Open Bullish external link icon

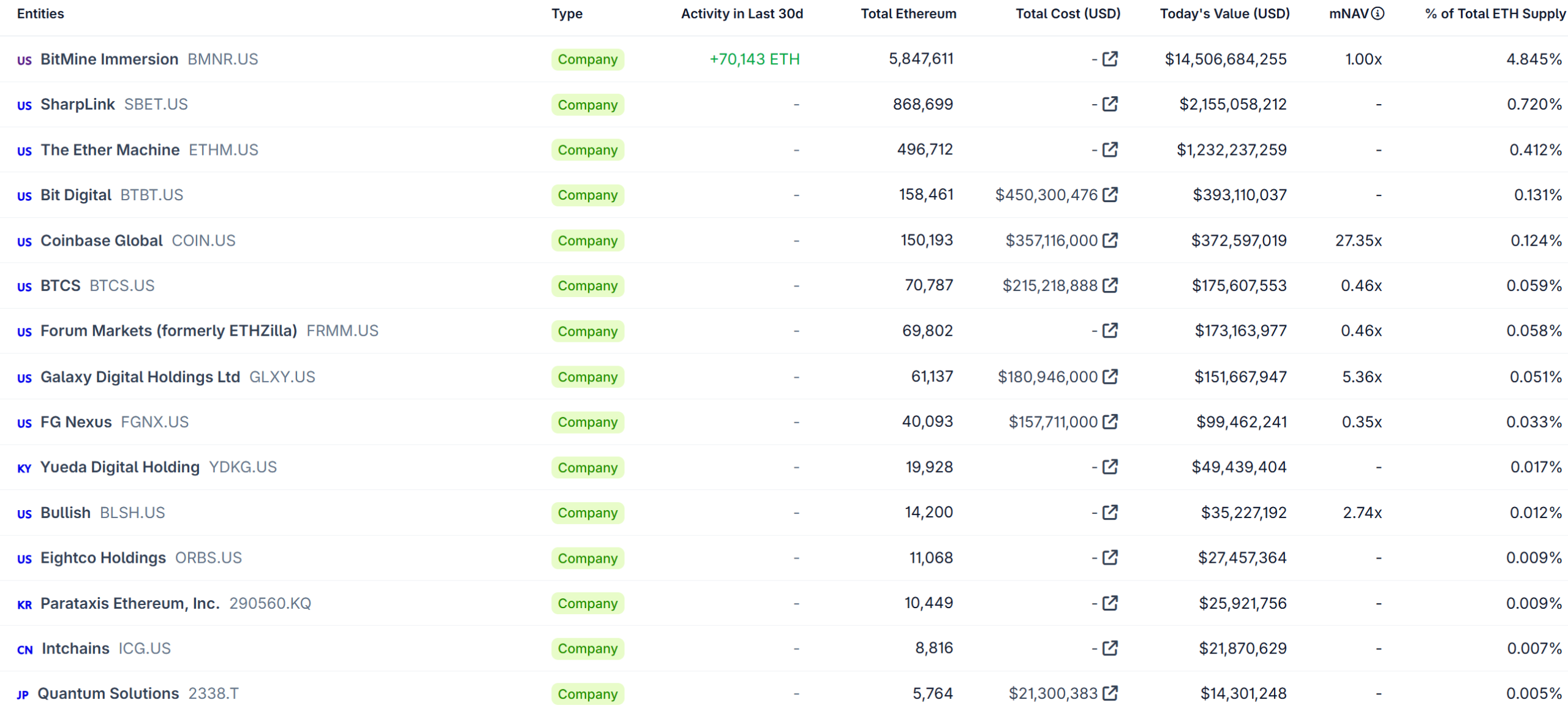(1110, 513)
